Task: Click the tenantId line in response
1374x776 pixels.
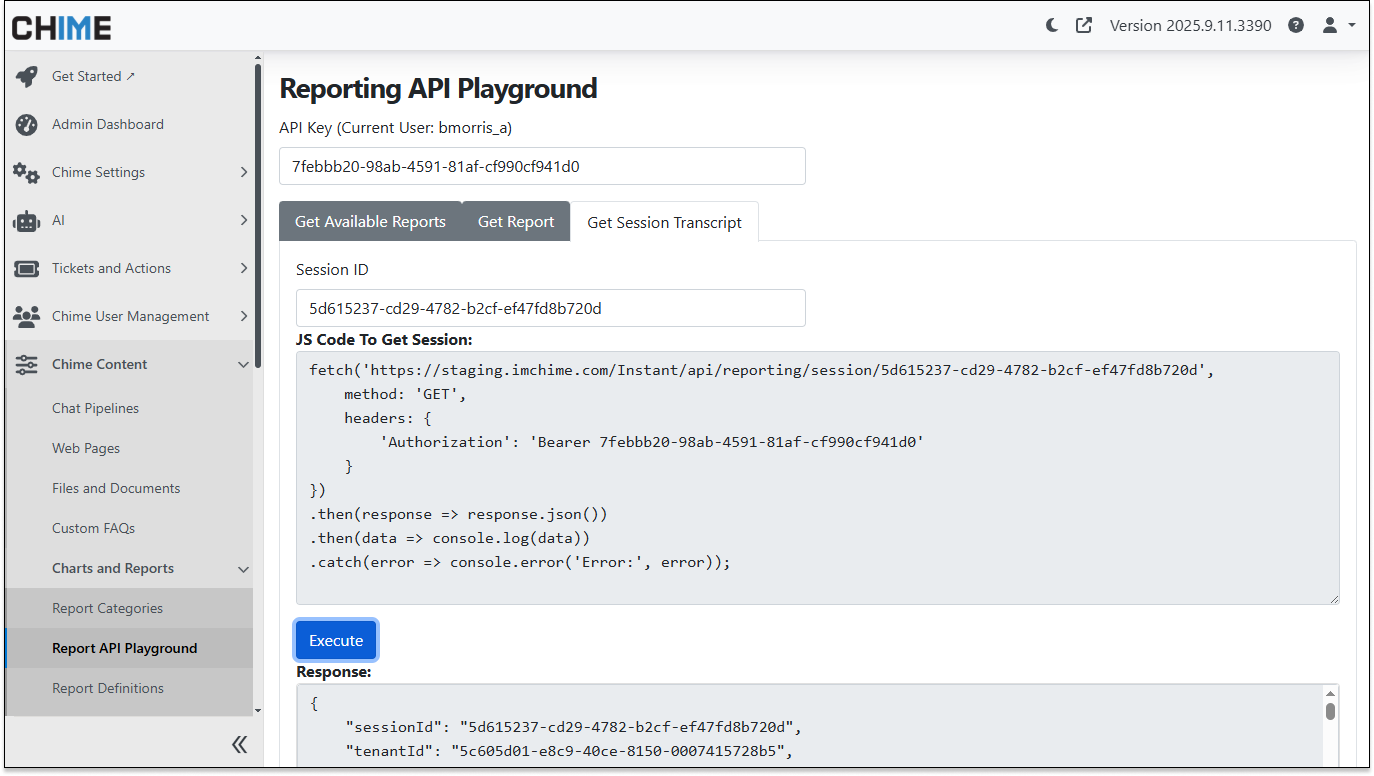Action: point(568,750)
